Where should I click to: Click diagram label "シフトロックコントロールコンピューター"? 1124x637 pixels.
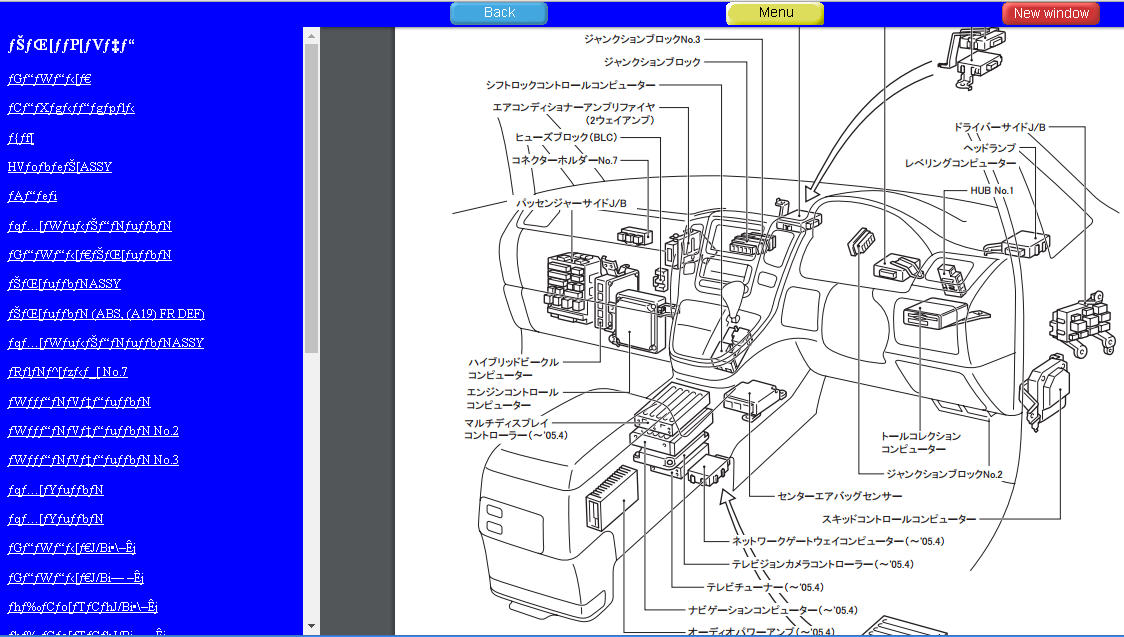pyautogui.click(x=571, y=85)
